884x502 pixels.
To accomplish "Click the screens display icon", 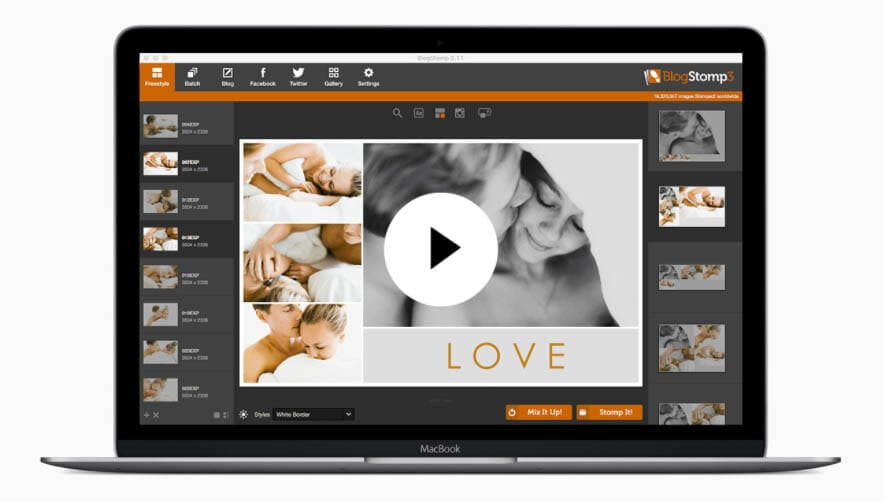I will click(x=485, y=113).
